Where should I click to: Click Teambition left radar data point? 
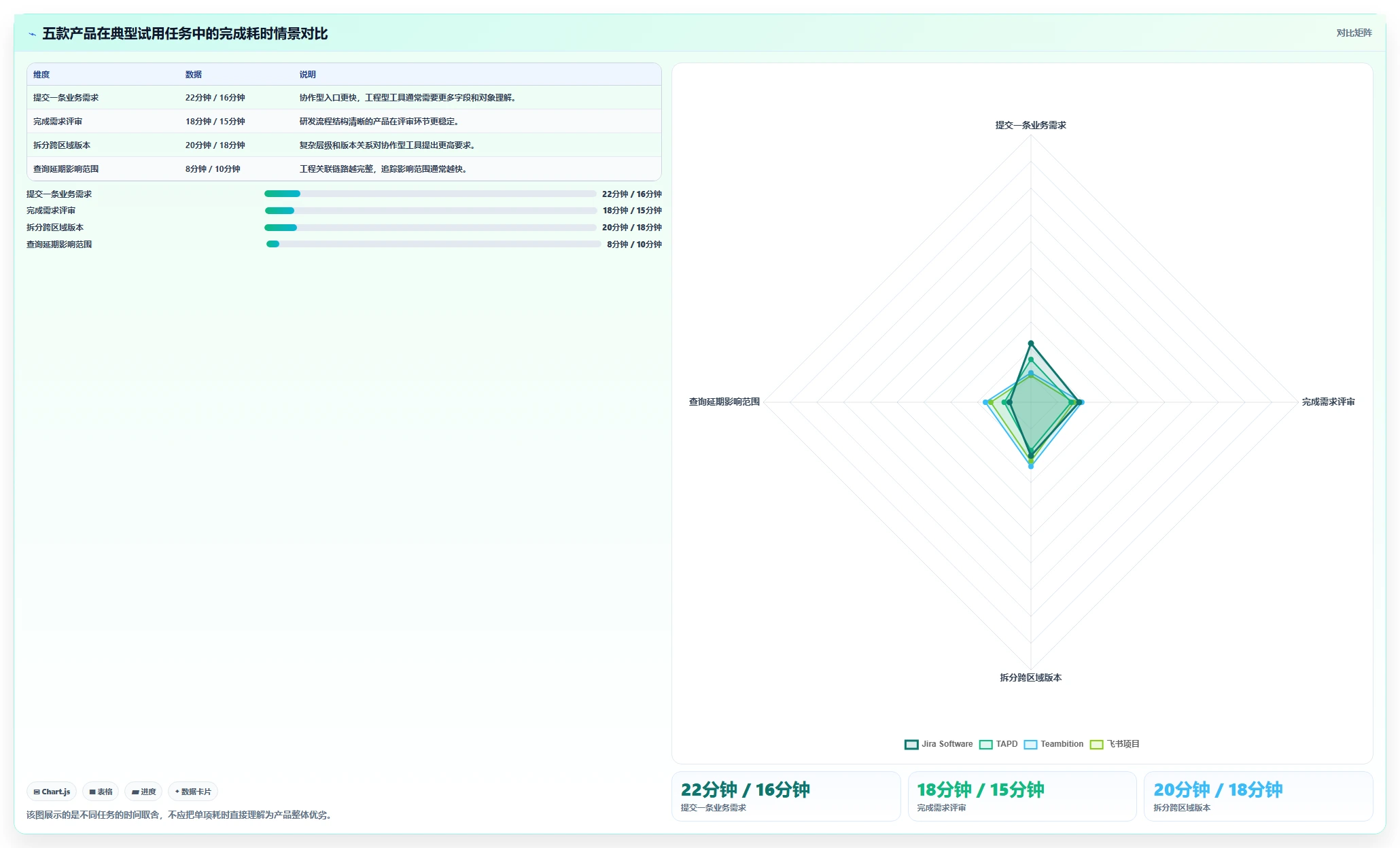click(x=985, y=402)
